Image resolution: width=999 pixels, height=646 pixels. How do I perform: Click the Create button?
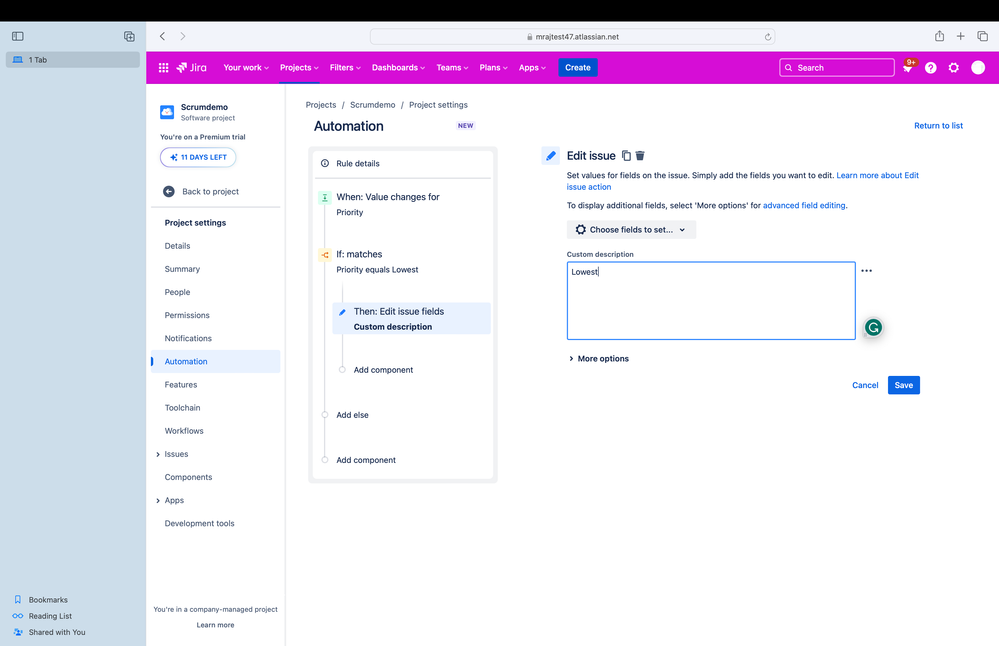[578, 68]
